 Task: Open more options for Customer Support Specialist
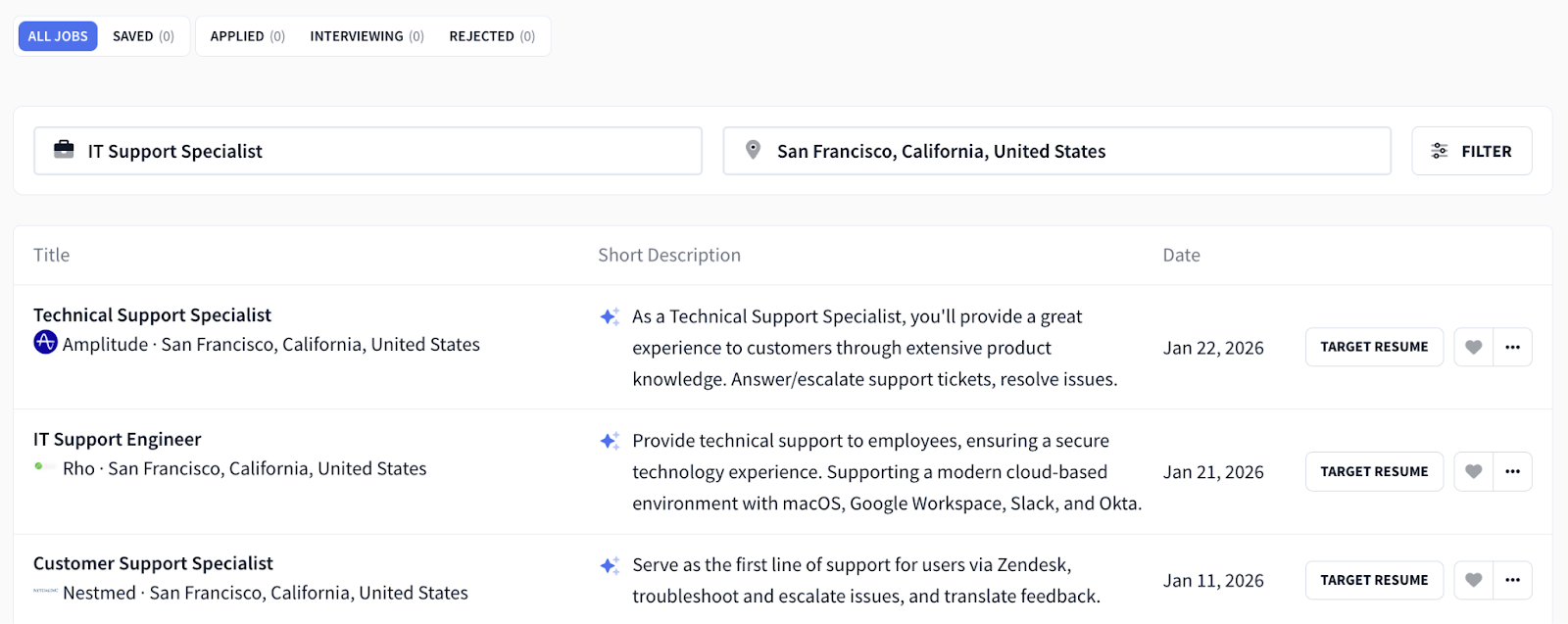click(1512, 580)
